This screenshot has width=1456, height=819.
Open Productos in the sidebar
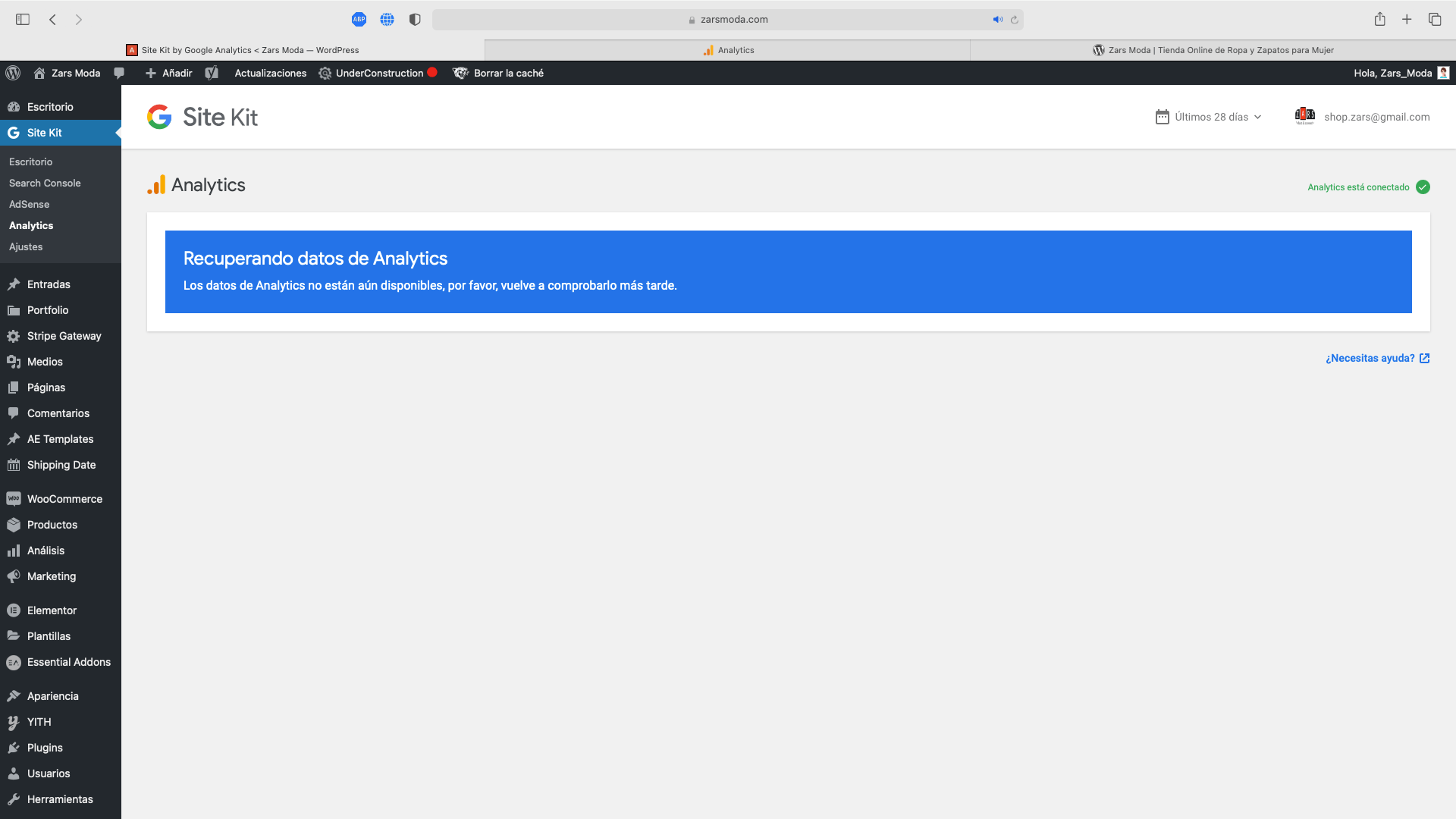[61, 525]
